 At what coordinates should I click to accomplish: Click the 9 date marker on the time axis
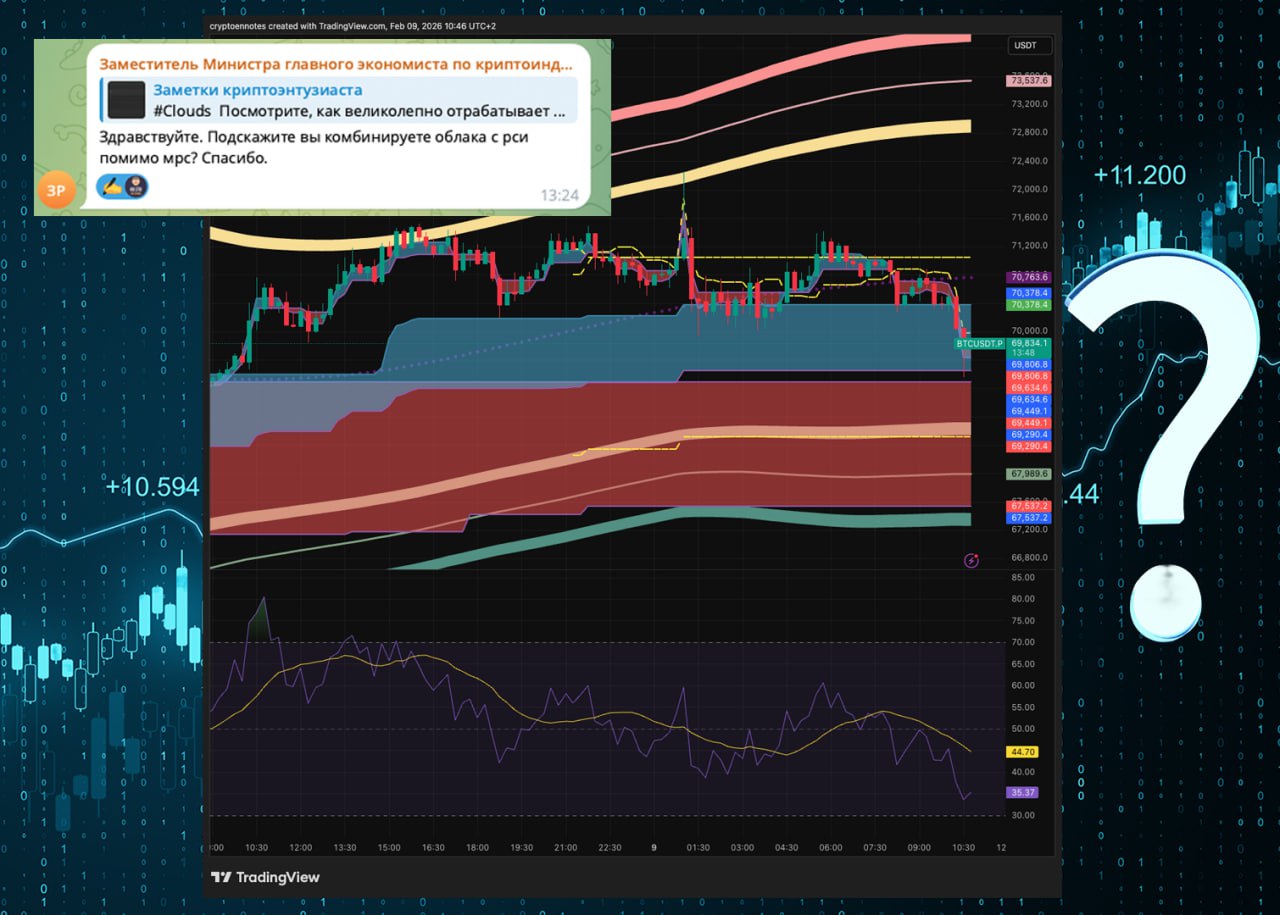click(654, 848)
